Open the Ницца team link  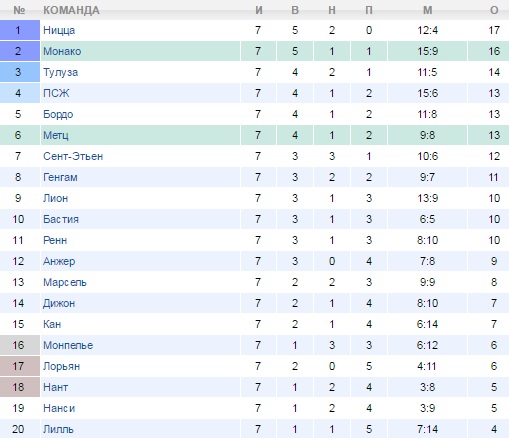click(59, 30)
